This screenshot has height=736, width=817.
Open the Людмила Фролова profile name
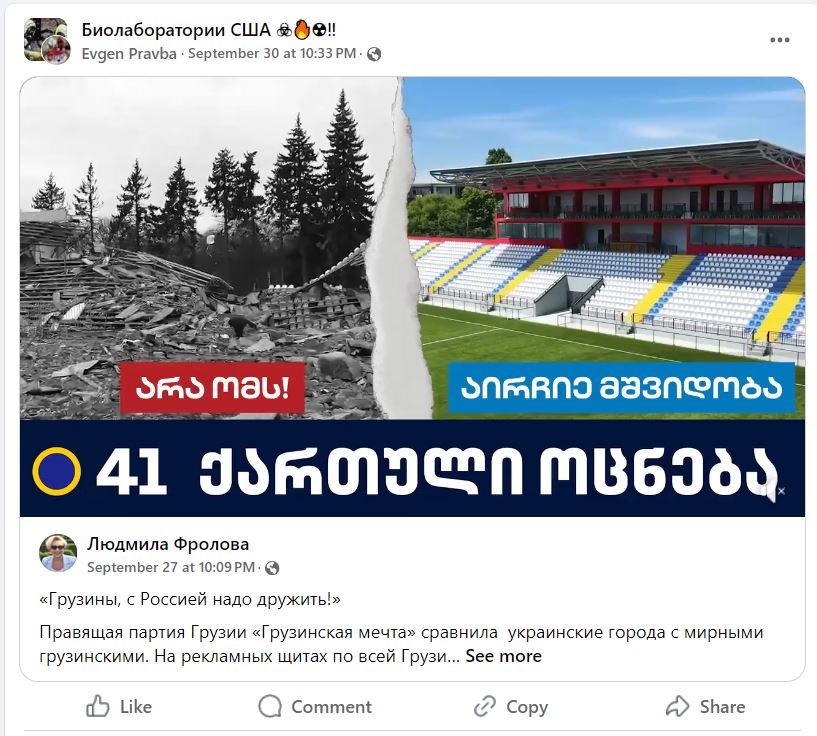pos(168,544)
